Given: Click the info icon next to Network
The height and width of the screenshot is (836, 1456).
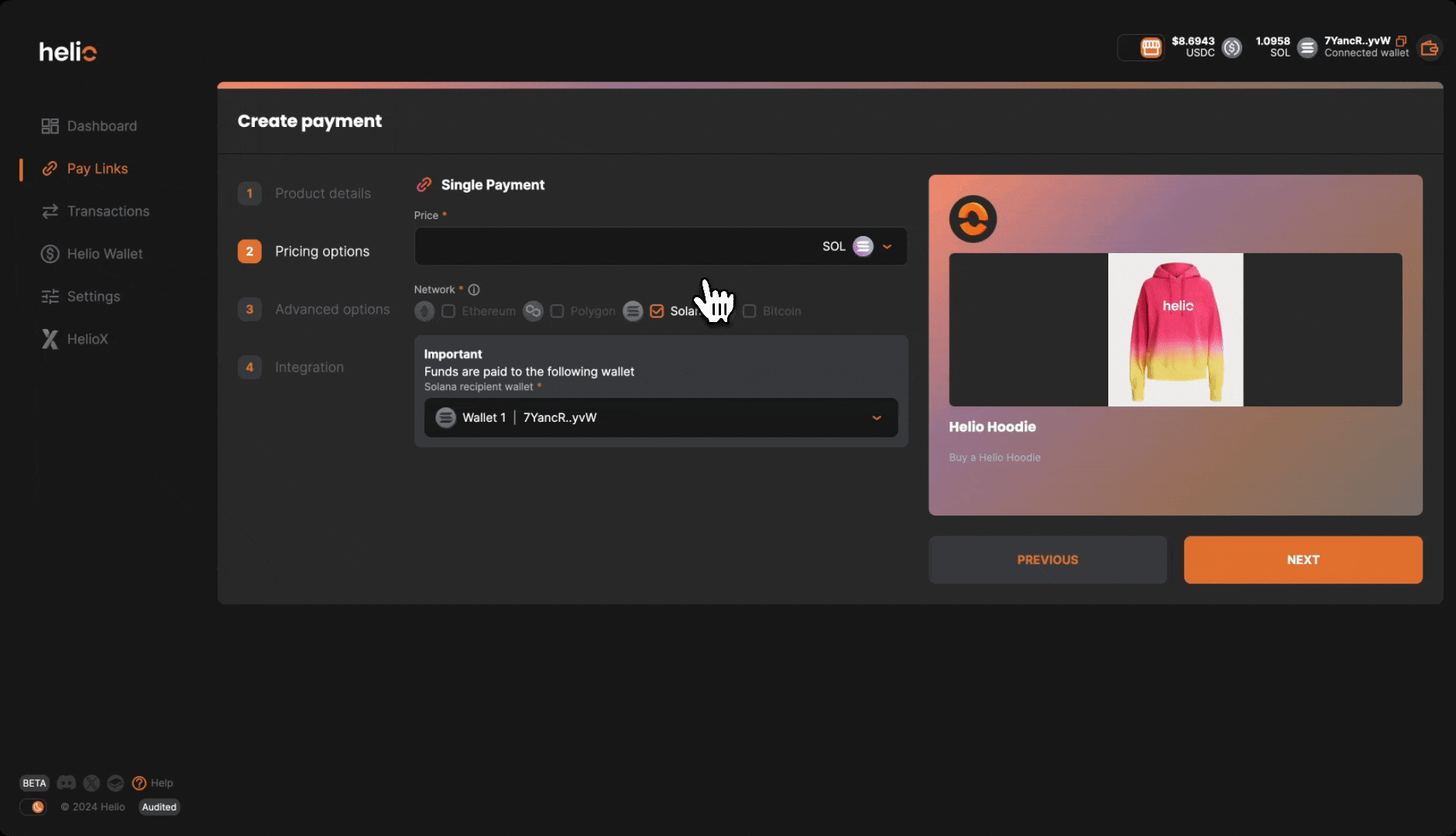Looking at the screenshot, I should pyautogui.click(x=474, y=290).
